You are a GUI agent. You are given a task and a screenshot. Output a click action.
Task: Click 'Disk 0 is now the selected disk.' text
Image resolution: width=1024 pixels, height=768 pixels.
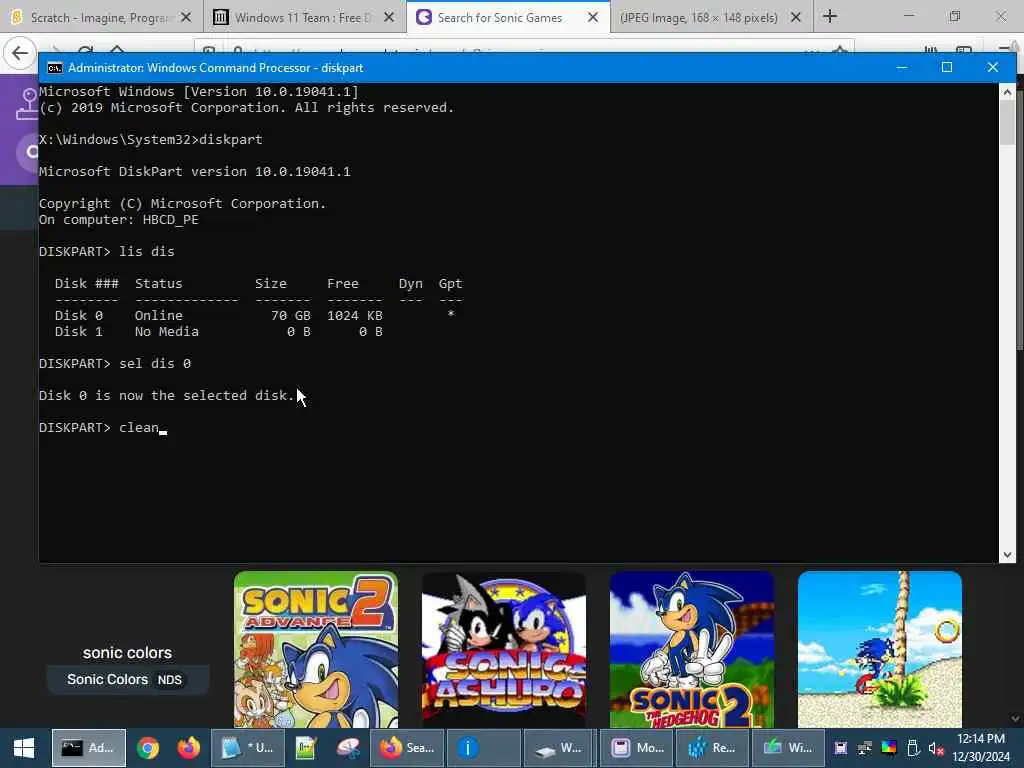(167, 396)
